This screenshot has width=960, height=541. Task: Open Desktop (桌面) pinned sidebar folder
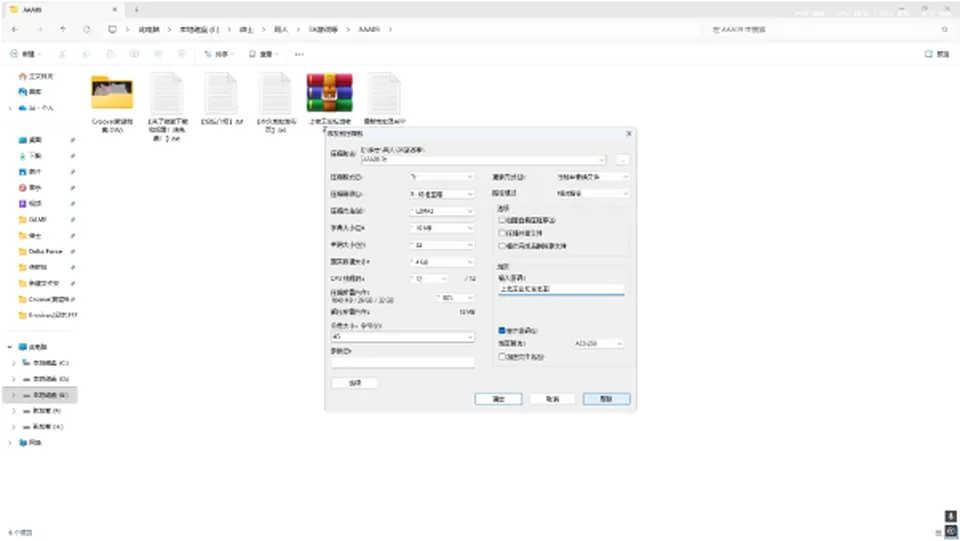click(31, 140)
